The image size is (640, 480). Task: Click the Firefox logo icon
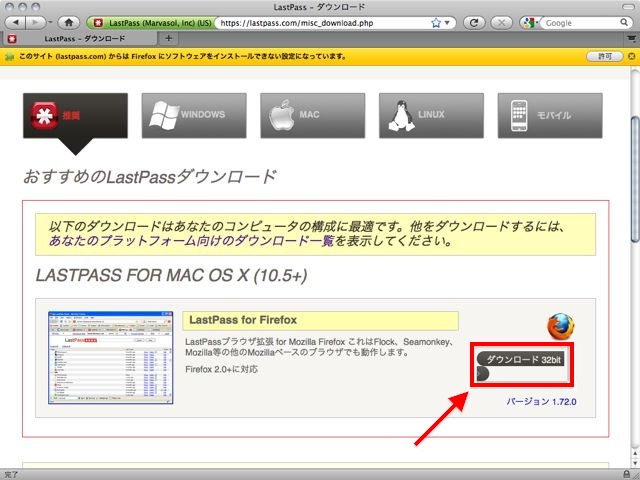click(x=560, y=326)
